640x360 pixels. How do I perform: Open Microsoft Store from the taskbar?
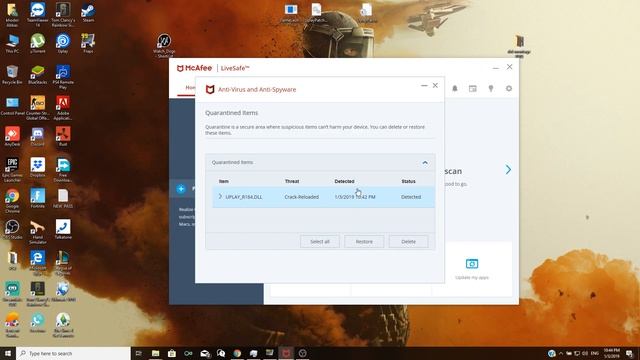coord(172,353)
